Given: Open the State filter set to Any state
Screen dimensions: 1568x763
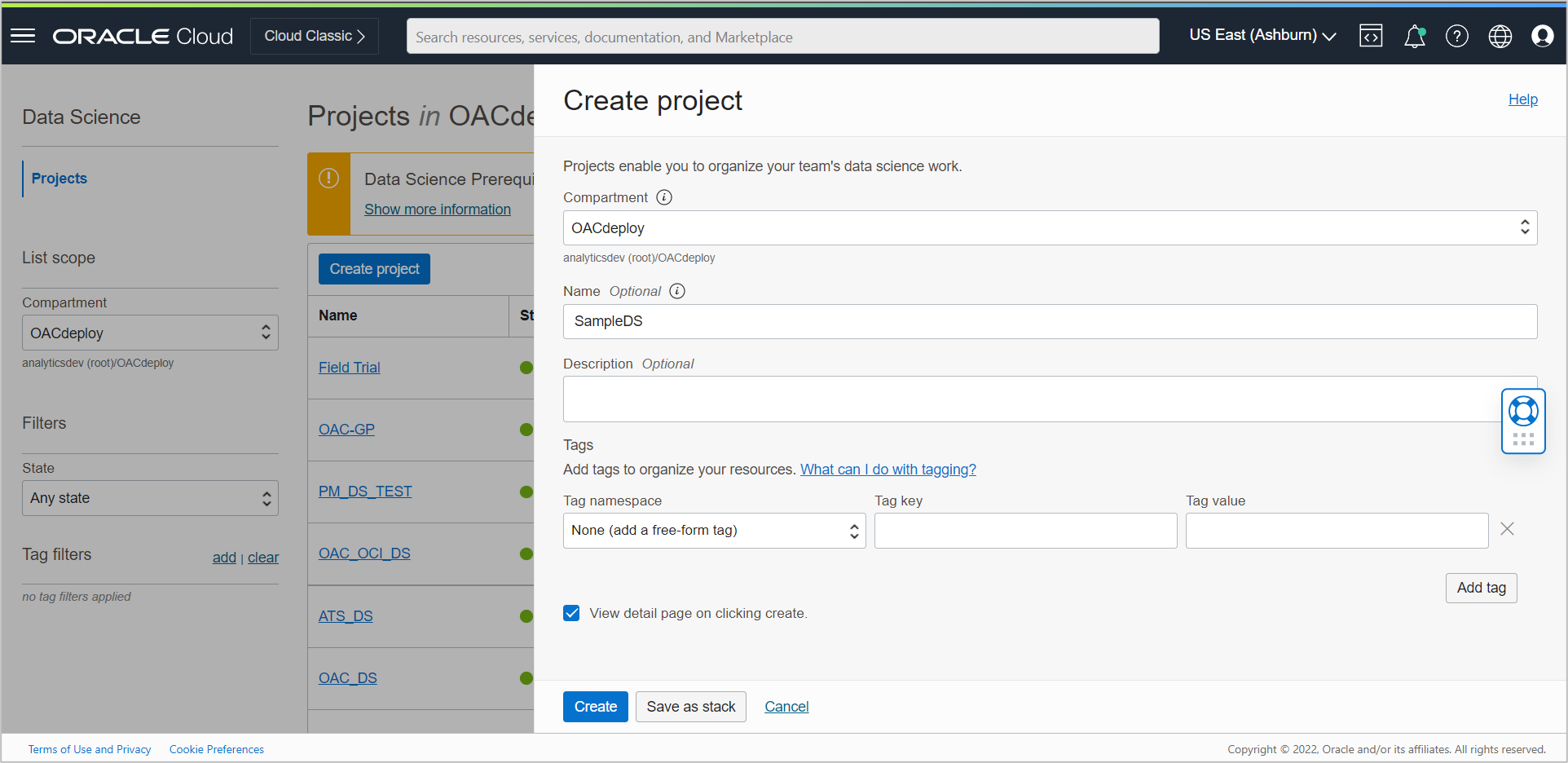Looking at the screenshot, I should coord(149,497).
